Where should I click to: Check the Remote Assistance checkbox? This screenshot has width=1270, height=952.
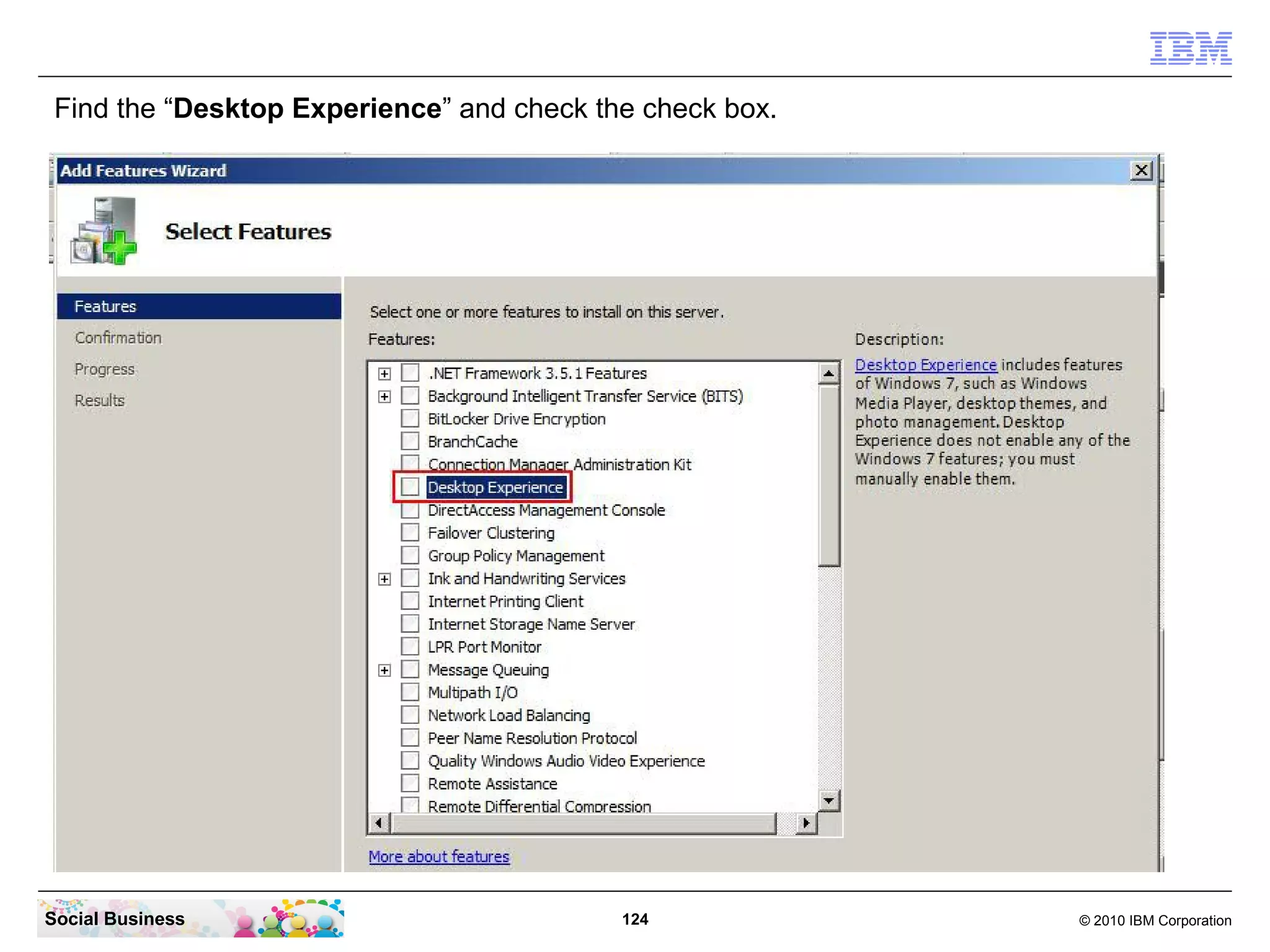[x=410, y=784]
